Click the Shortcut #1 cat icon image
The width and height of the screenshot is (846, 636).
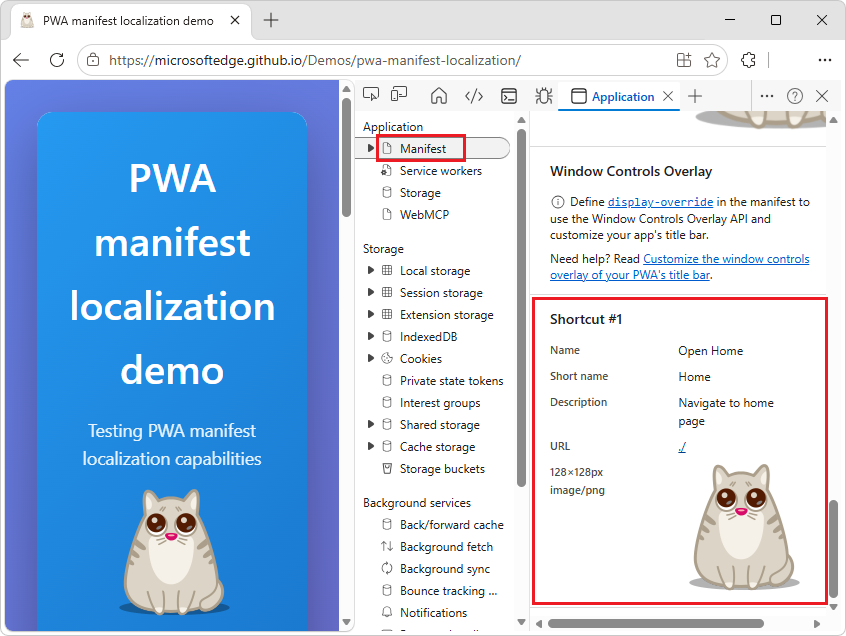[744, 526]
